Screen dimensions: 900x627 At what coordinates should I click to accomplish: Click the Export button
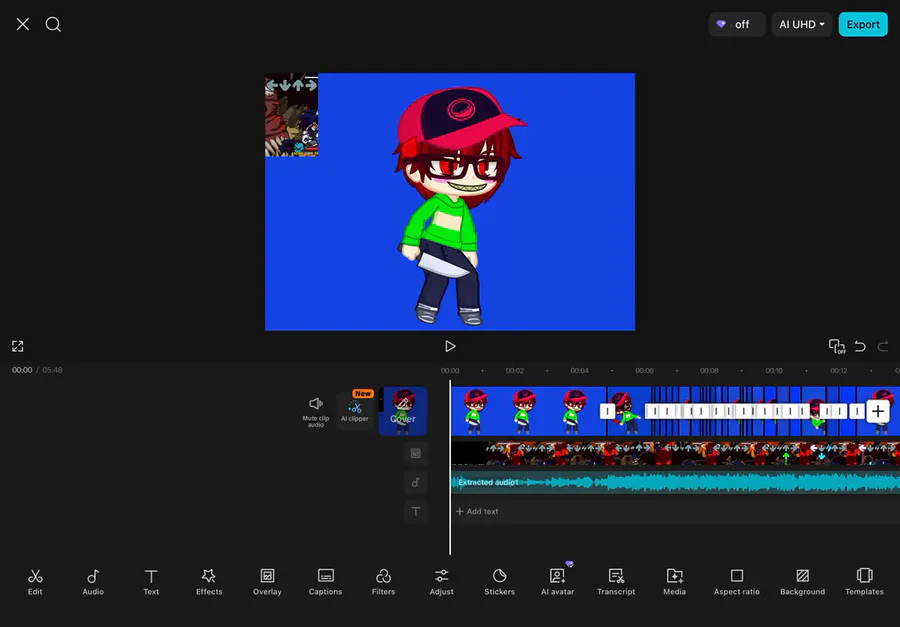tap(863, 24)
